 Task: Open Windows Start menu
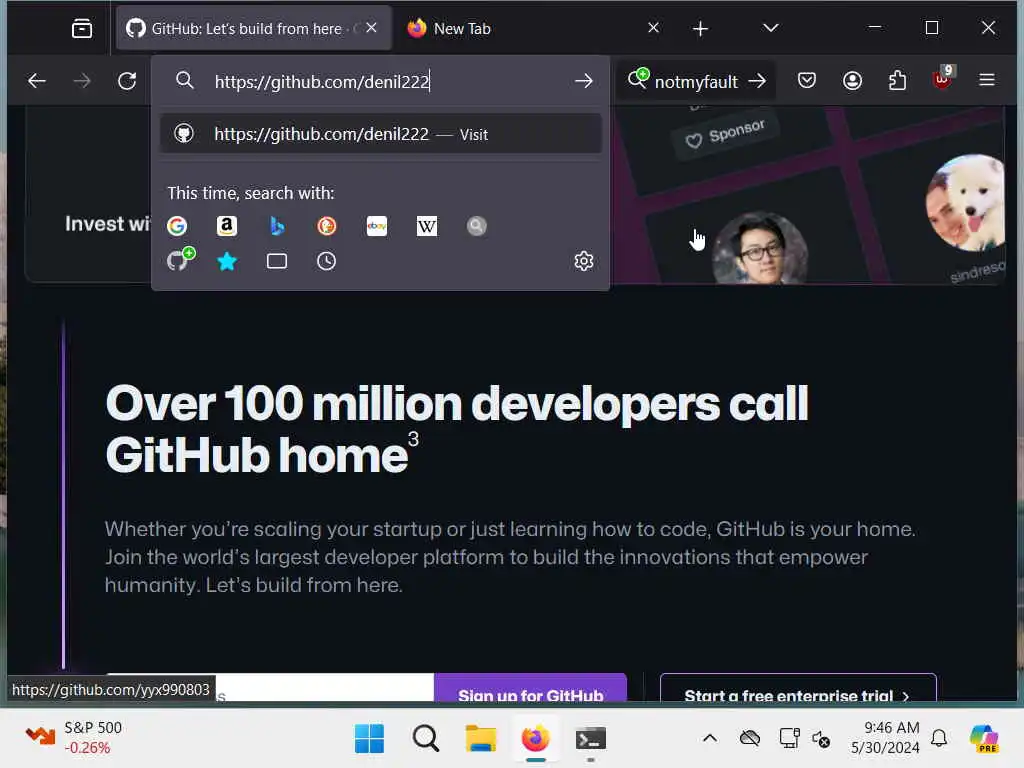(x=370, y=739)
